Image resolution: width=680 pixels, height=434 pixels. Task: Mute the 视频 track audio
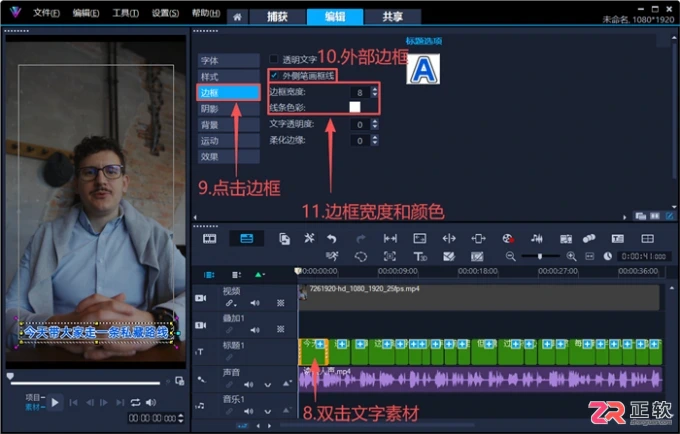point(255,303)
